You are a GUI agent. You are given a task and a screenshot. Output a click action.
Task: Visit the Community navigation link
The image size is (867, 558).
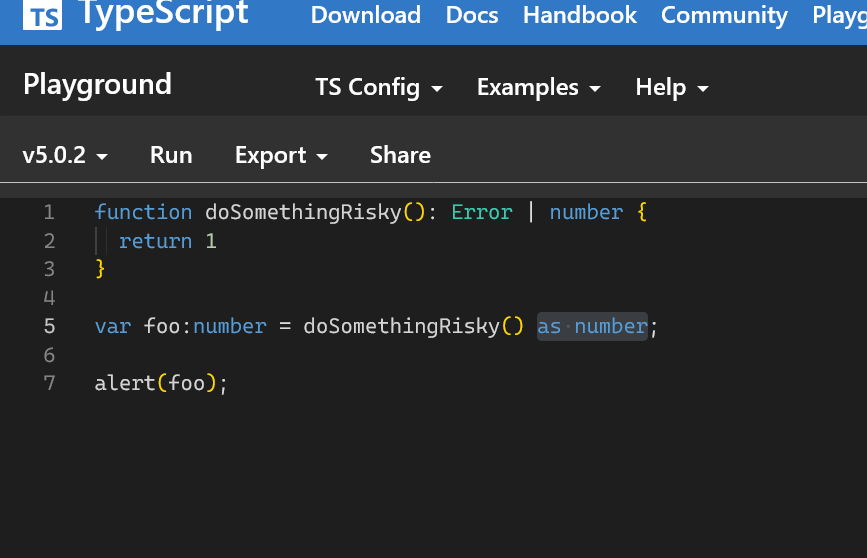724,15
